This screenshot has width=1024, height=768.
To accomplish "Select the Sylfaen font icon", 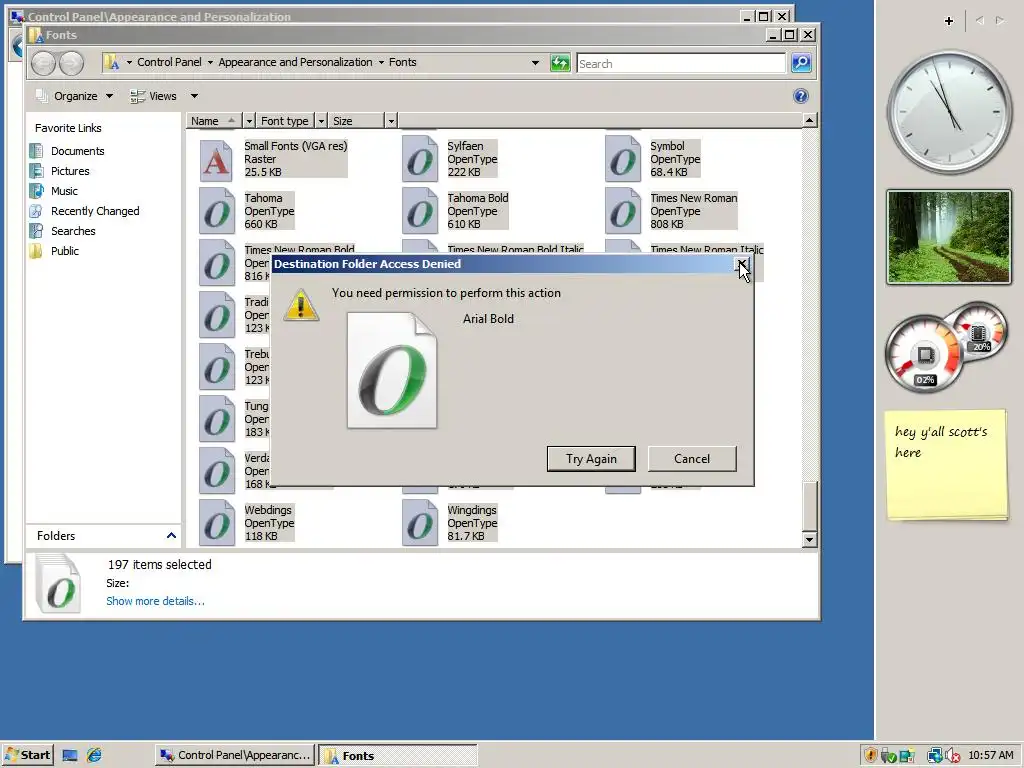I will pyautogui.click(x=419, y=159).
